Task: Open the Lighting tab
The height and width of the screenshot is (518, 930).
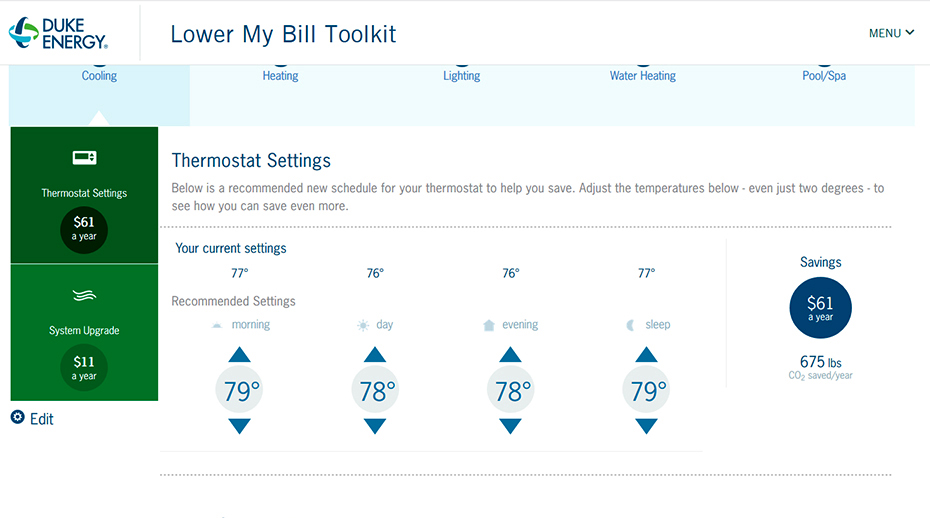Action: (x=461, y=75)
